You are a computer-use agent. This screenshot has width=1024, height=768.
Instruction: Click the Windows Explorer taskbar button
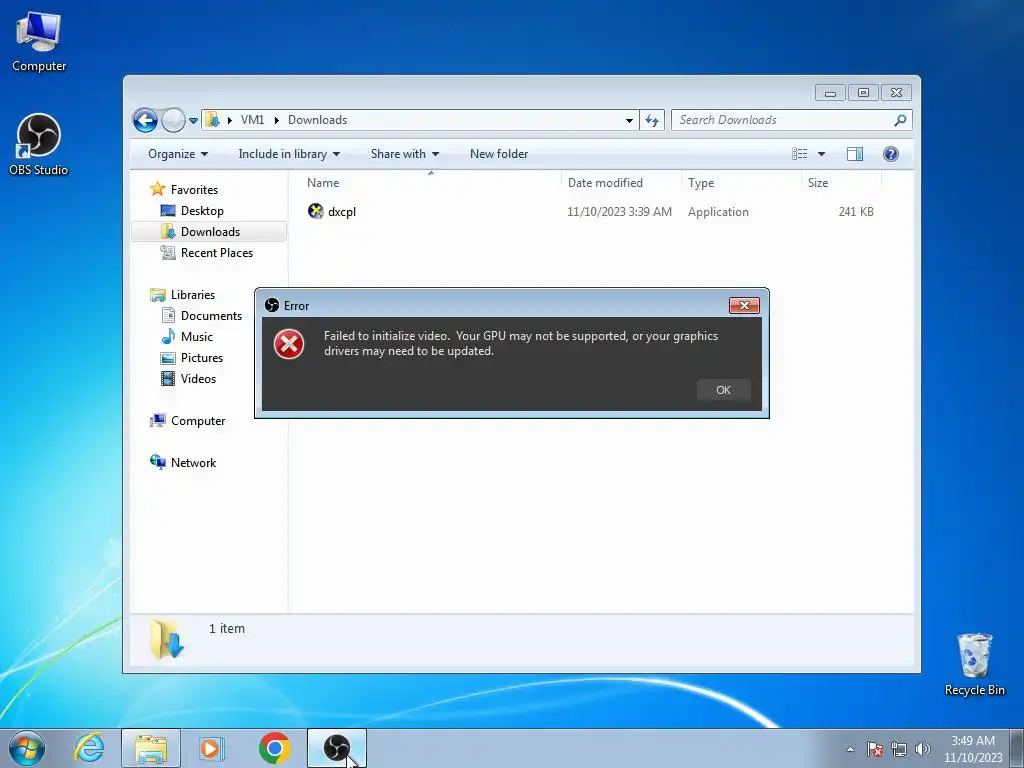click(151, 748)
